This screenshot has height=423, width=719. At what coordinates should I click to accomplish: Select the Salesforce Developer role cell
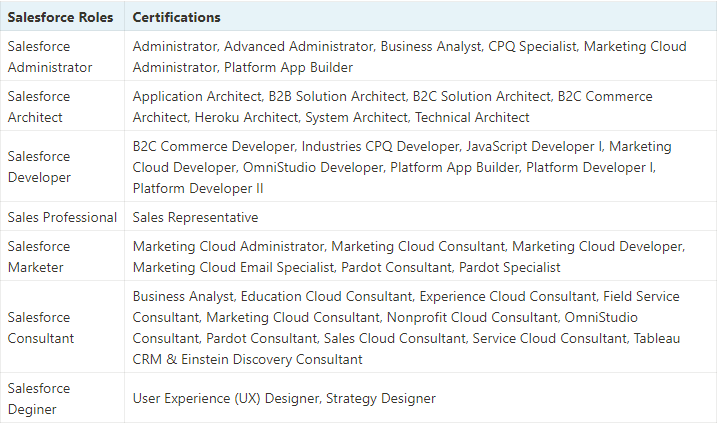click(62, 167)
